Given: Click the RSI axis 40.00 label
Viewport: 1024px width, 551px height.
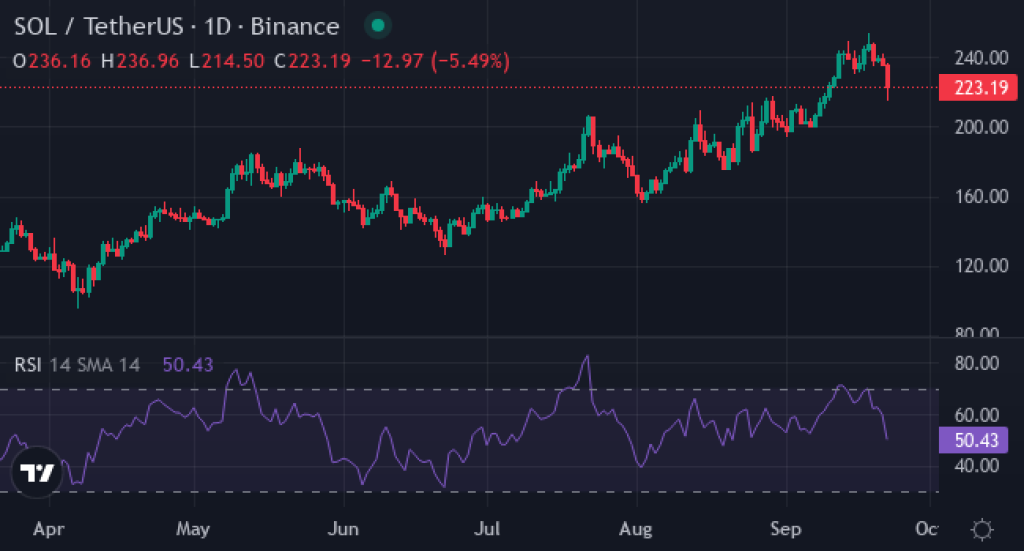Looking at the screenshot, I should click(x=976, y=465).
